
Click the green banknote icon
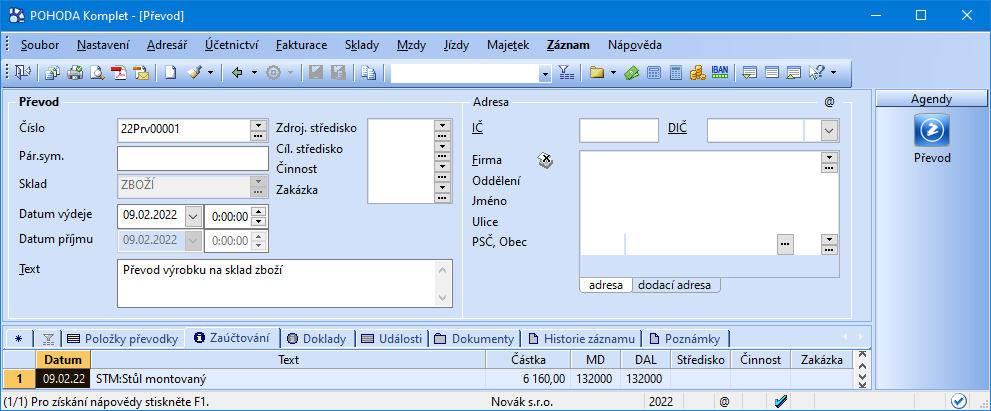coord(631,73)
